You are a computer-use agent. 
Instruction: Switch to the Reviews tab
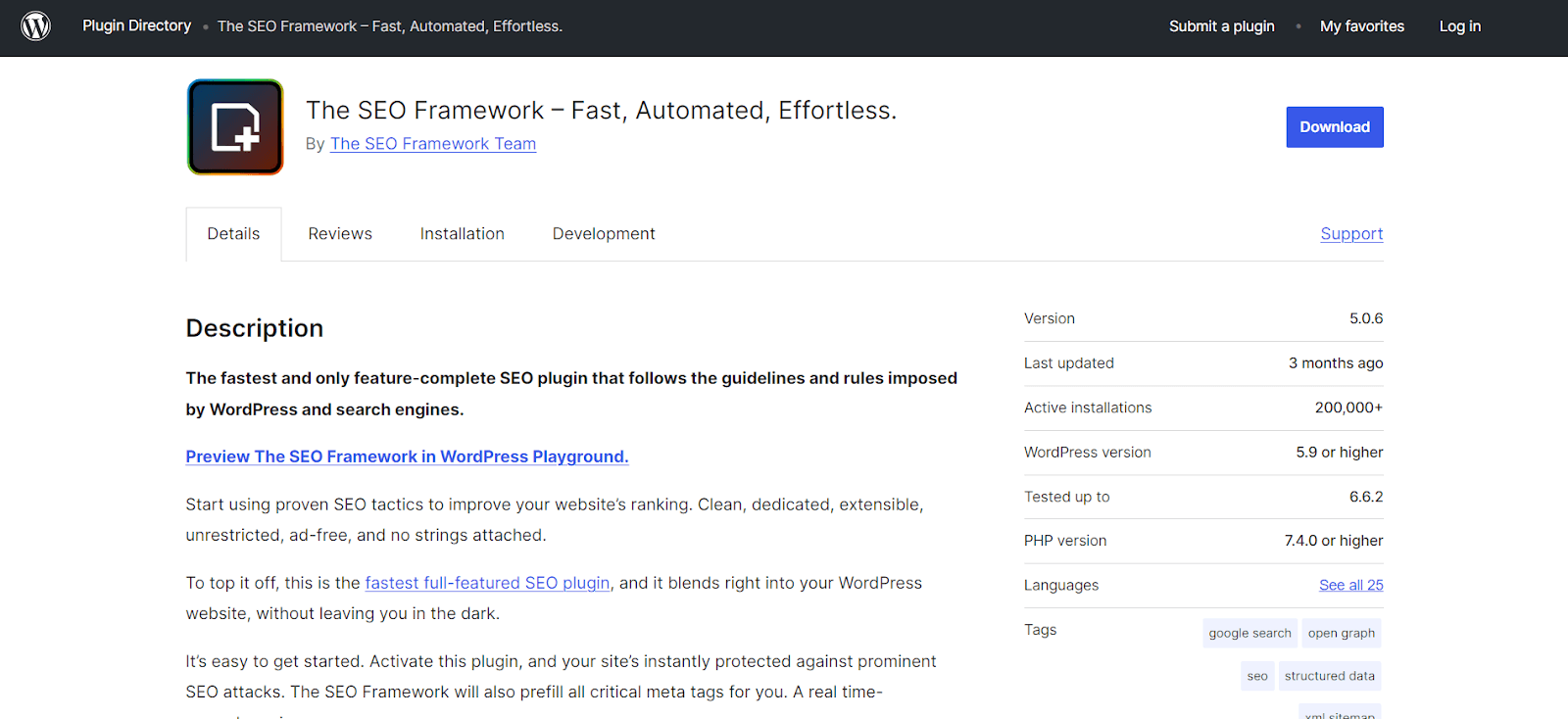pos(340,234)
